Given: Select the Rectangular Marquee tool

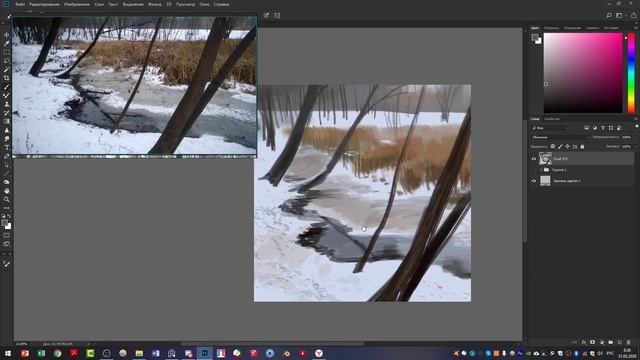Looking at the screenshot, I should [7, 52].
